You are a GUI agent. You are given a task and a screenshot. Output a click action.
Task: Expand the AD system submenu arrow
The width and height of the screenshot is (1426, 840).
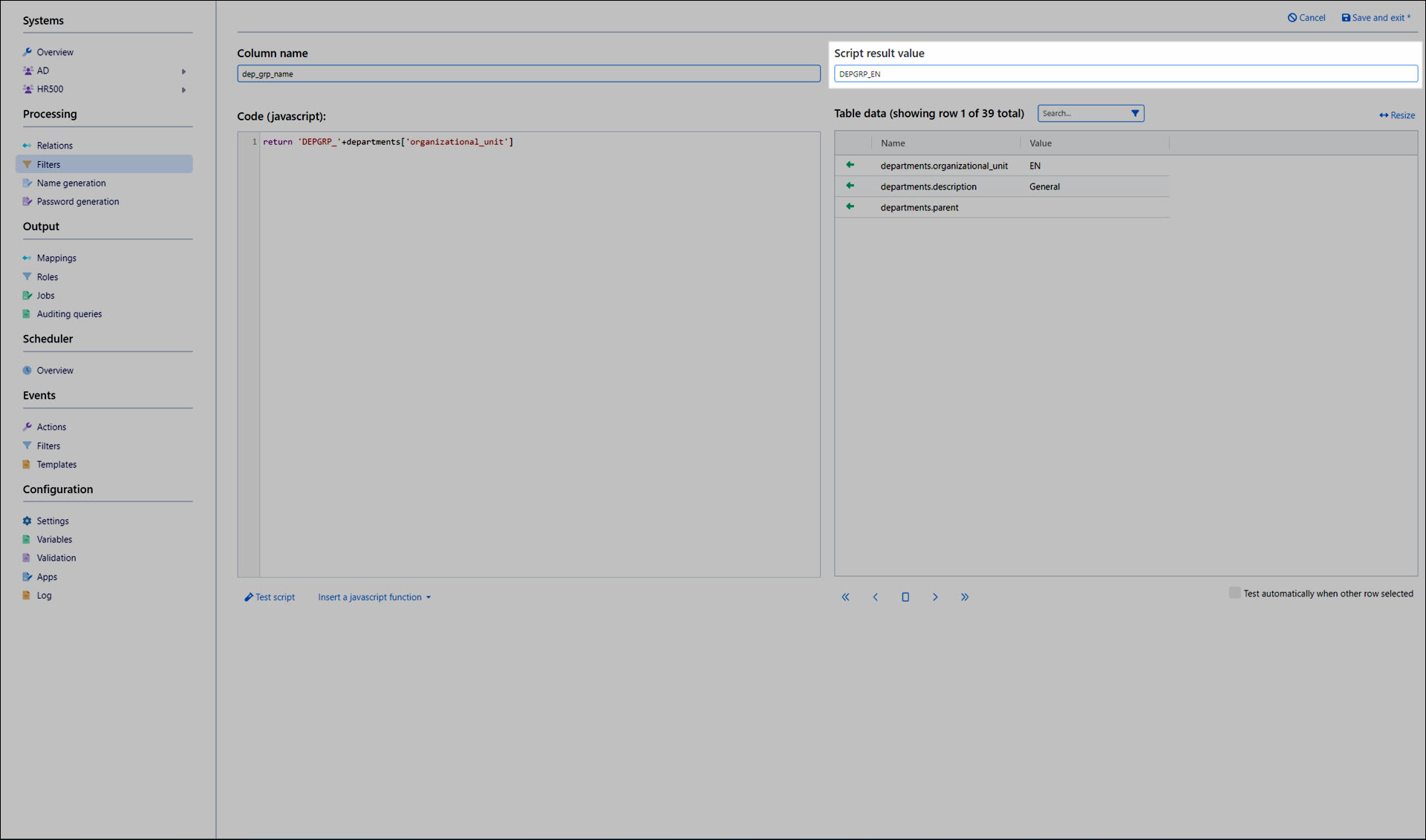[x=183, y=71]
